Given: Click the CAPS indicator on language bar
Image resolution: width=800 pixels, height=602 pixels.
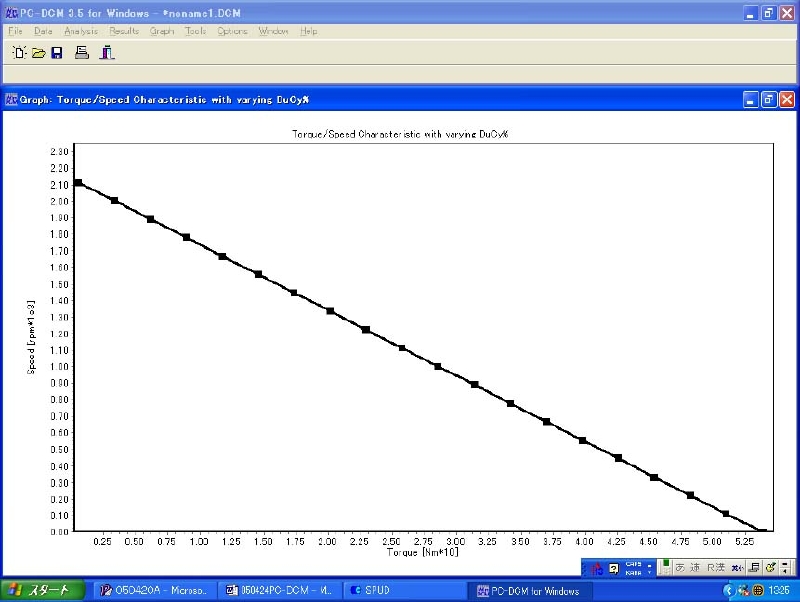Looking at the screenshot, I should pyautogui.click(x=633, y=564).
